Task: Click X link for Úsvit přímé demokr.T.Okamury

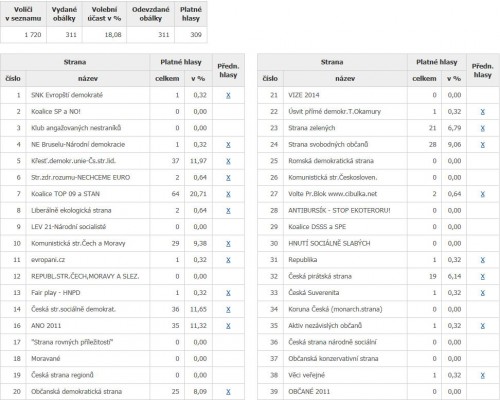Action: click(x=482, y=112)
